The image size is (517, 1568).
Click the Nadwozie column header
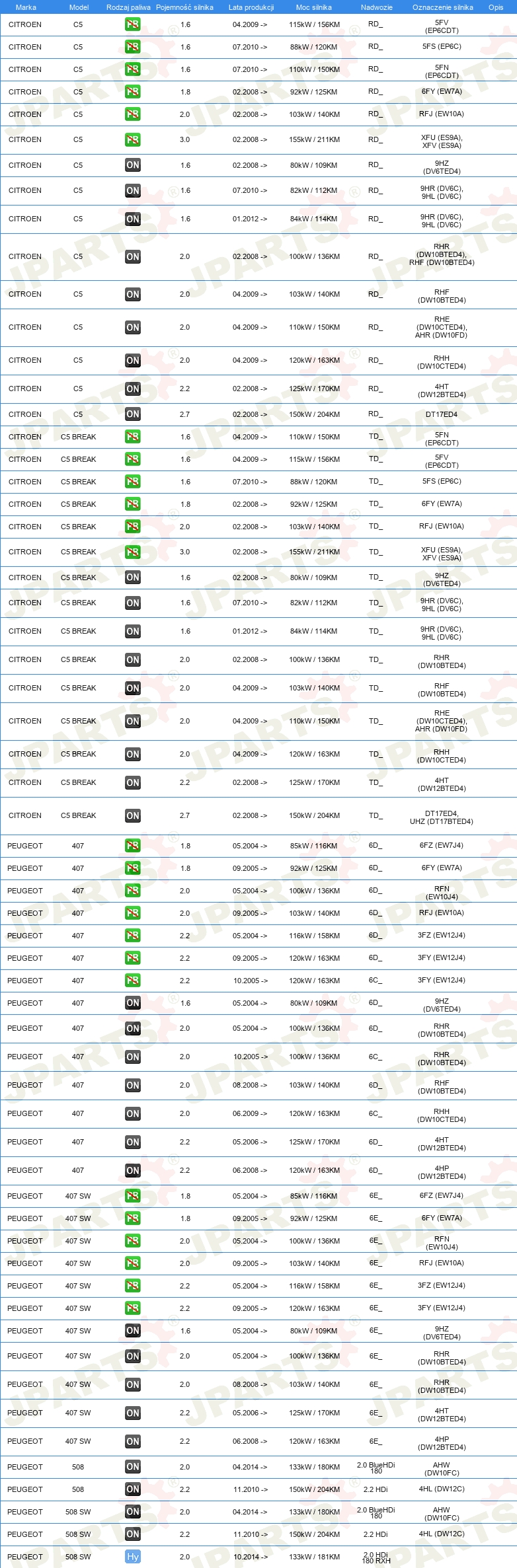click(377, 7)
